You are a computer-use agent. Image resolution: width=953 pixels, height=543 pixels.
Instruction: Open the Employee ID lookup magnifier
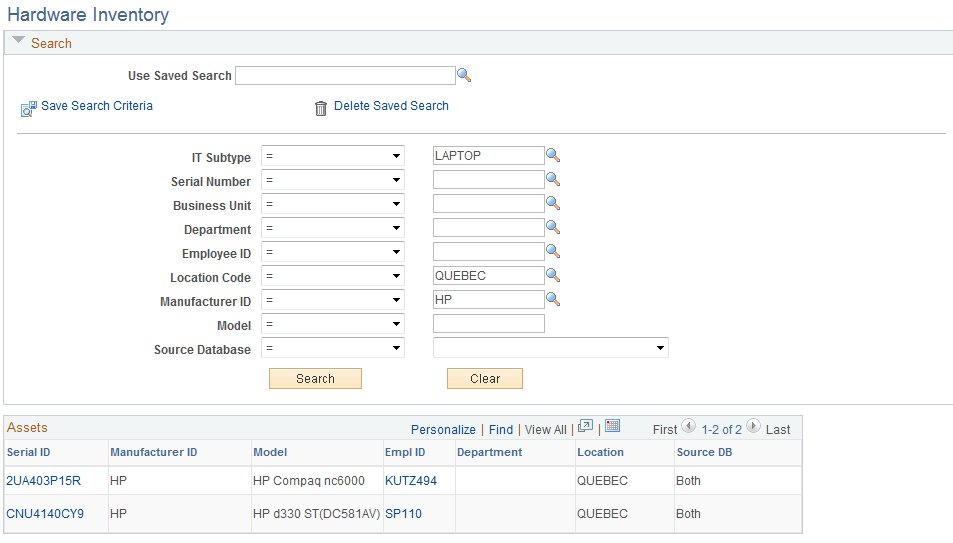click(x=552, y=251)
